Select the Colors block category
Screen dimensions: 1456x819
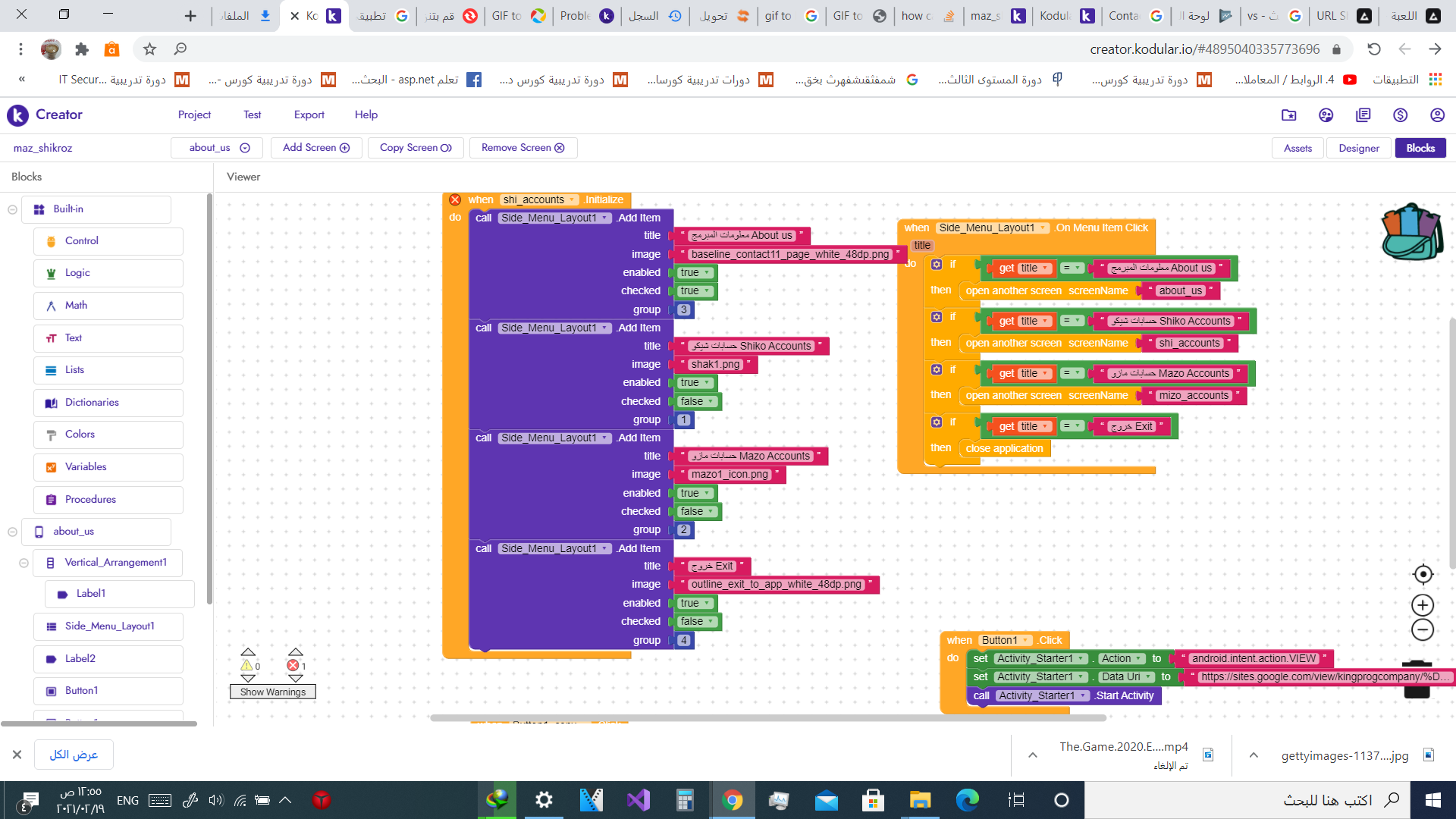(x=80, y=435)
